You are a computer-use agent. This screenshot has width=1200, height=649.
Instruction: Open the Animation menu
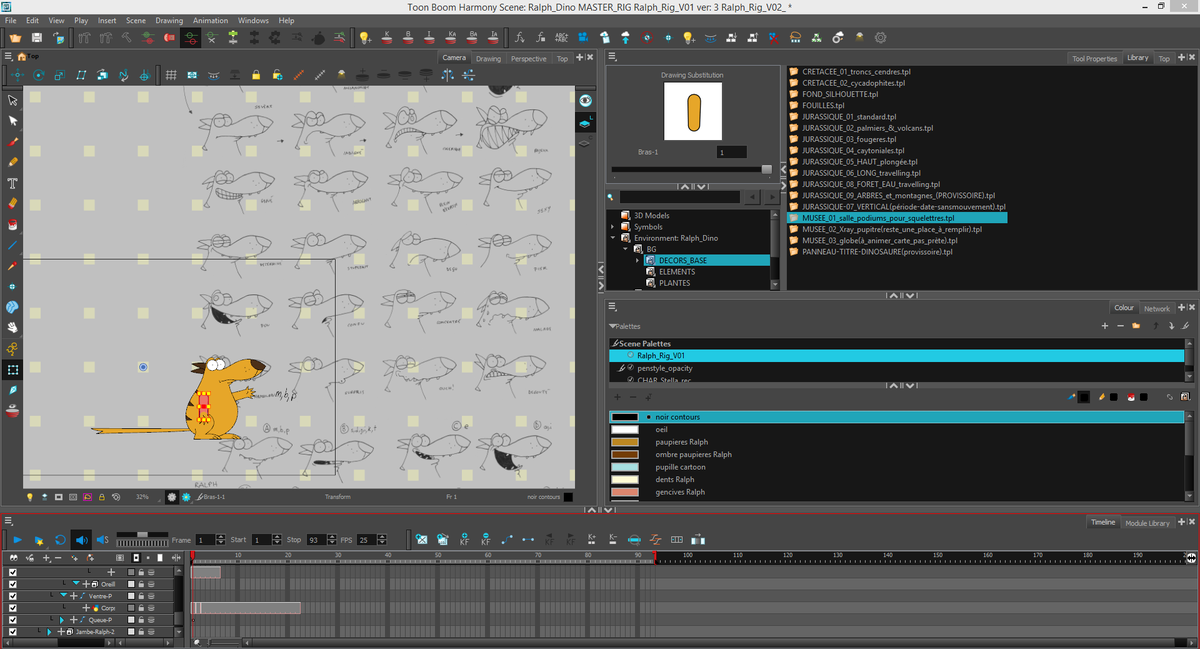tap(210, 20)
